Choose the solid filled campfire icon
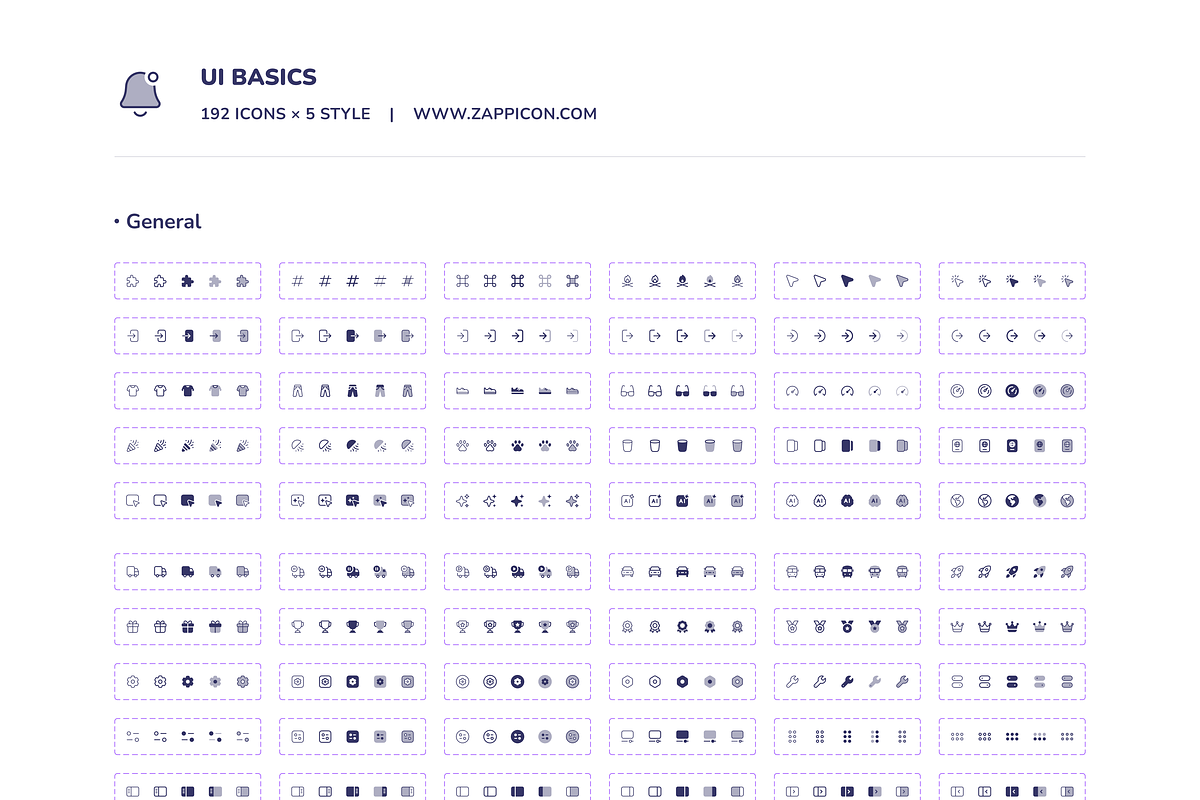The width and height of the screenshot is (1200, 800). click(x=682, y=281)
